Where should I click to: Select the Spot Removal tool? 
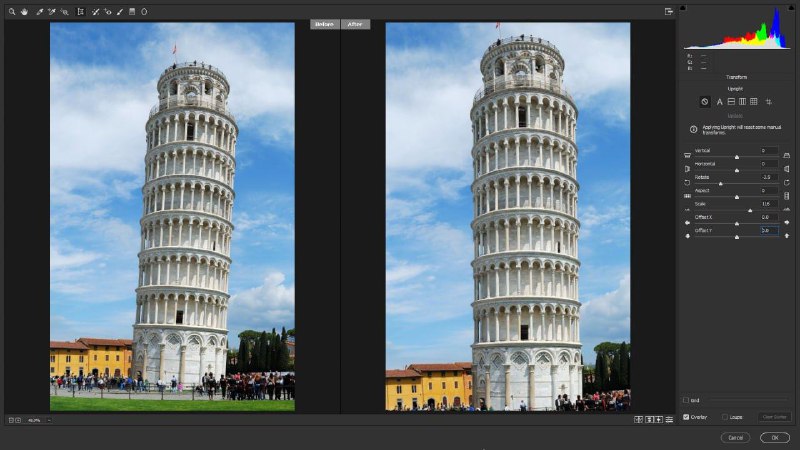95,11
